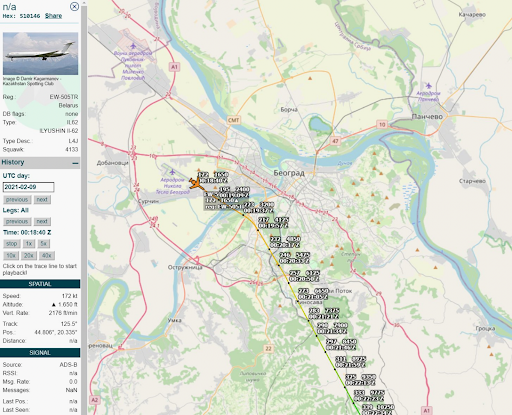Click the CMT road shield
The height and width of the screenshot is (415, 512).
(x=233, y=120)
